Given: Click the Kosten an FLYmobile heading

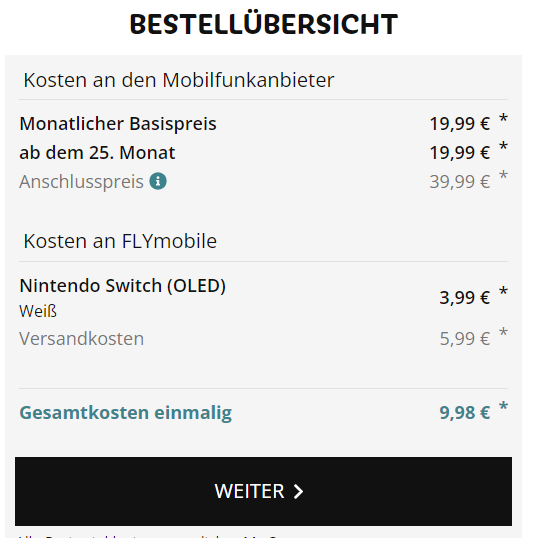Looking at the screenshot, I should tap(120, 241).
